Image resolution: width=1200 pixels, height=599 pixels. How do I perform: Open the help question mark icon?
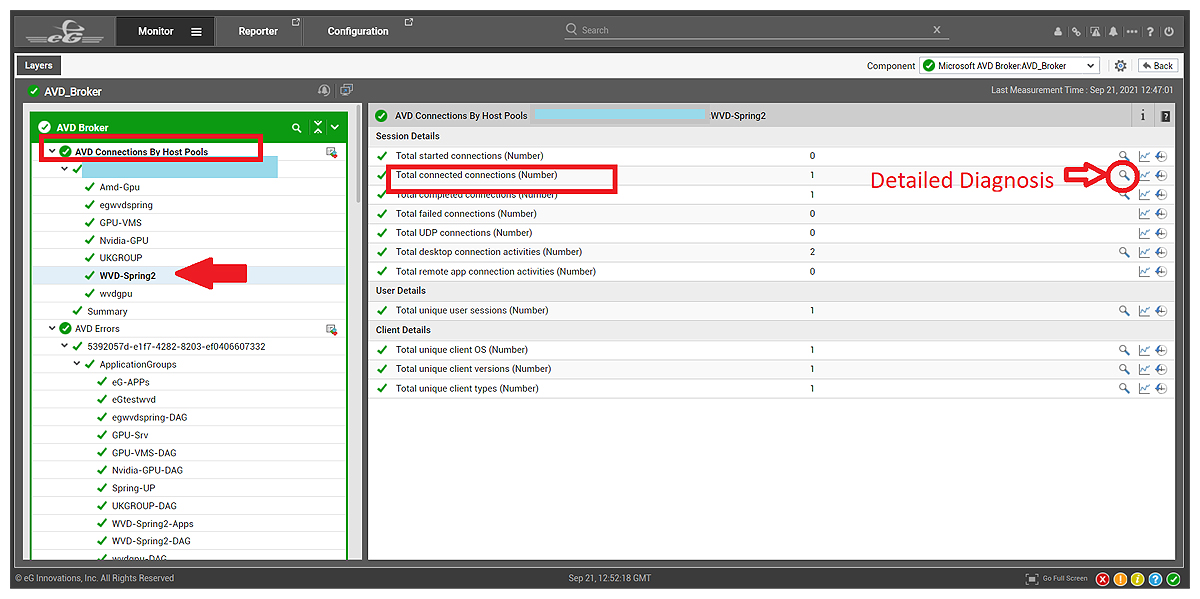[1151, 32]
